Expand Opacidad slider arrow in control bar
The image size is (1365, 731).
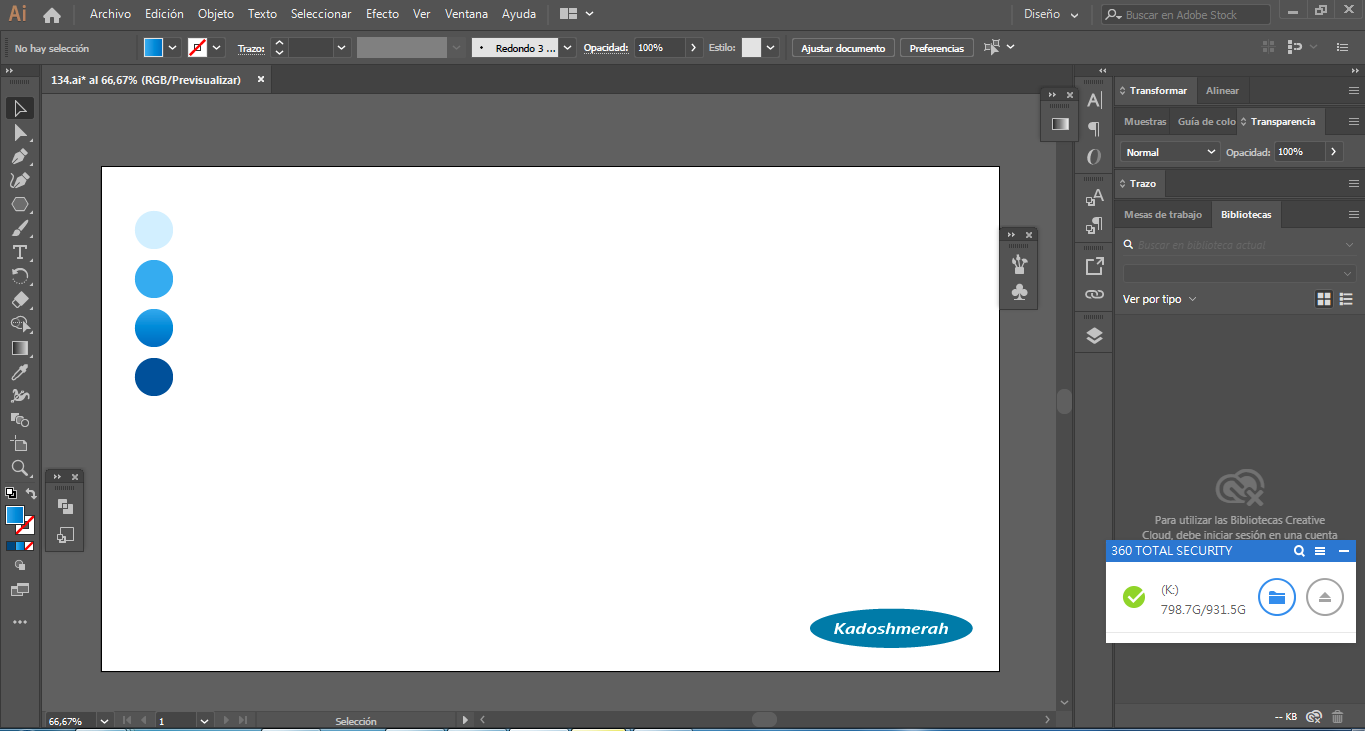click(x=694, y=47)
